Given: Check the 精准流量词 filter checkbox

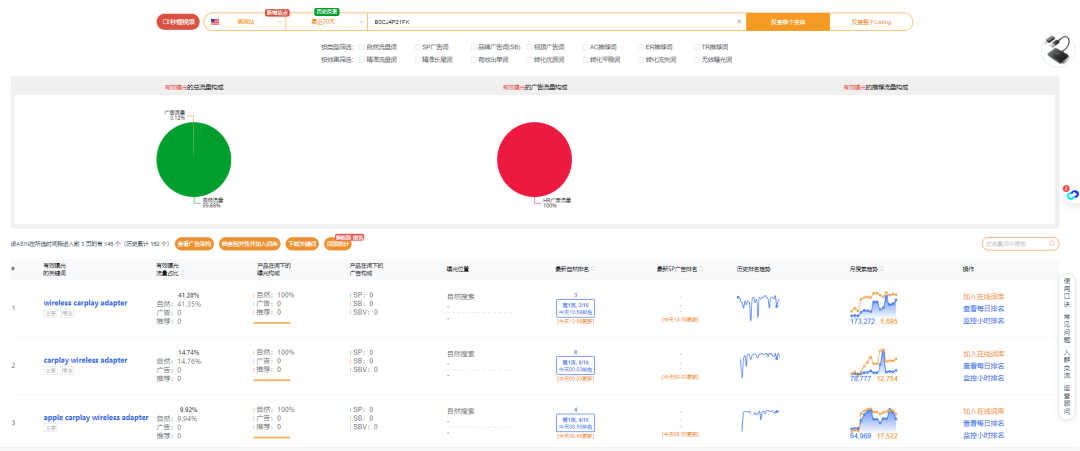Looking at the screenshot, I should [x=362, y=60].
